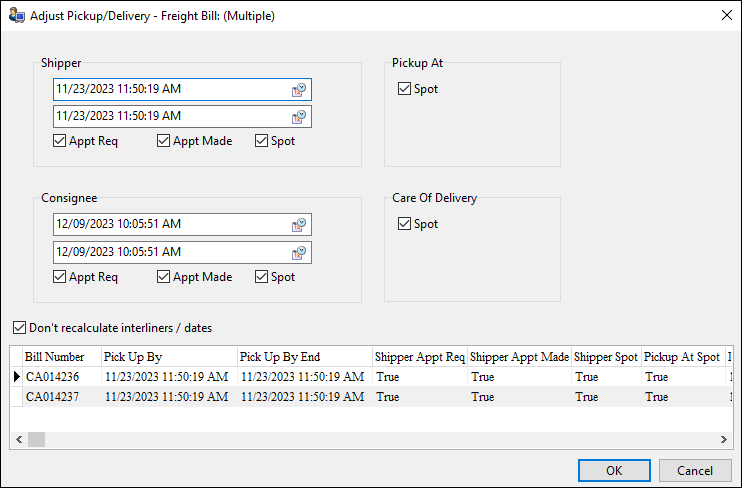
Task: Toggle Care Of Delivery Spot checkbox
Action: point(404,224)
